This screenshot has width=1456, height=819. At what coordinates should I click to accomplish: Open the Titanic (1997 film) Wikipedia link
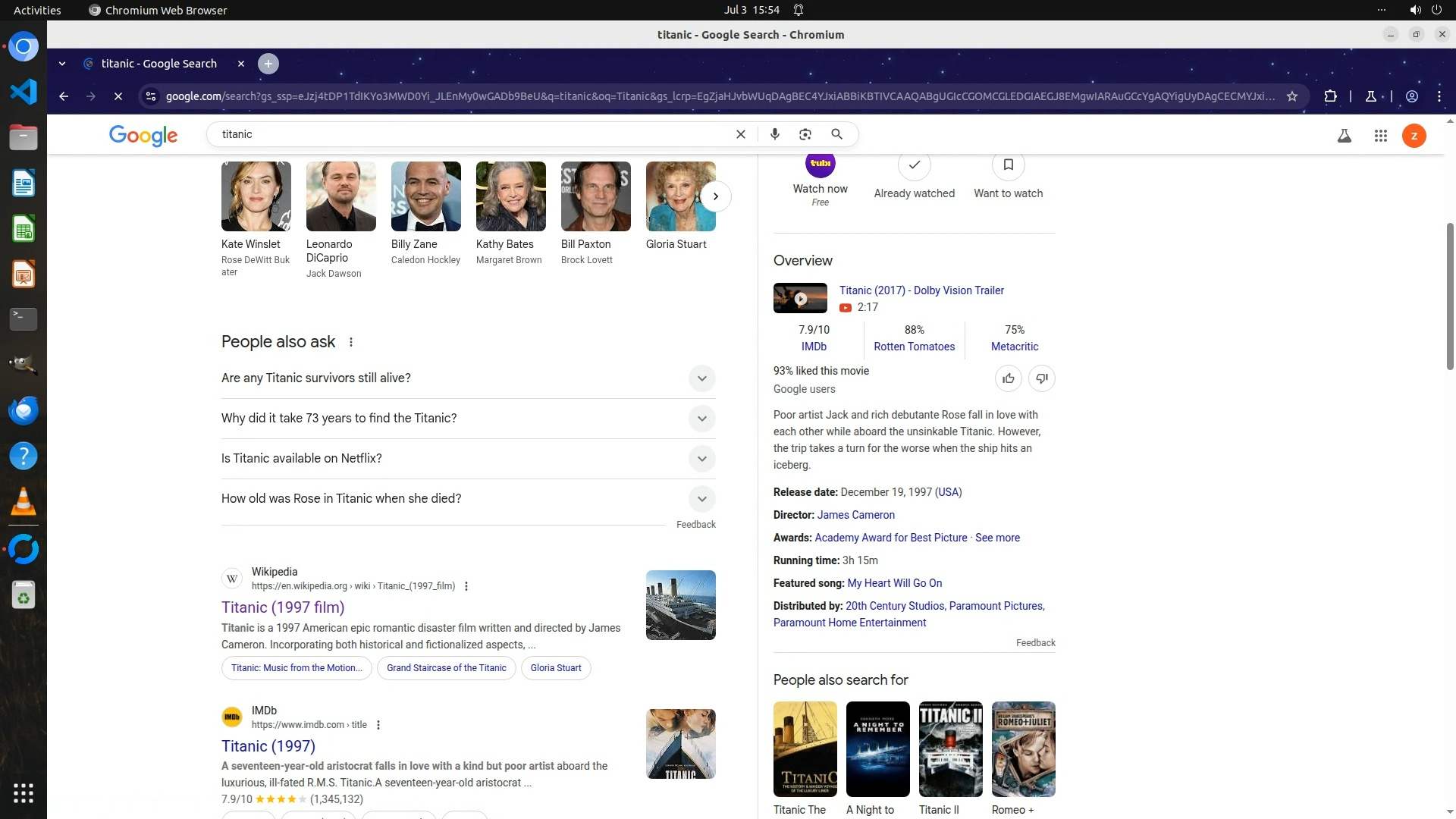(283, 607)
